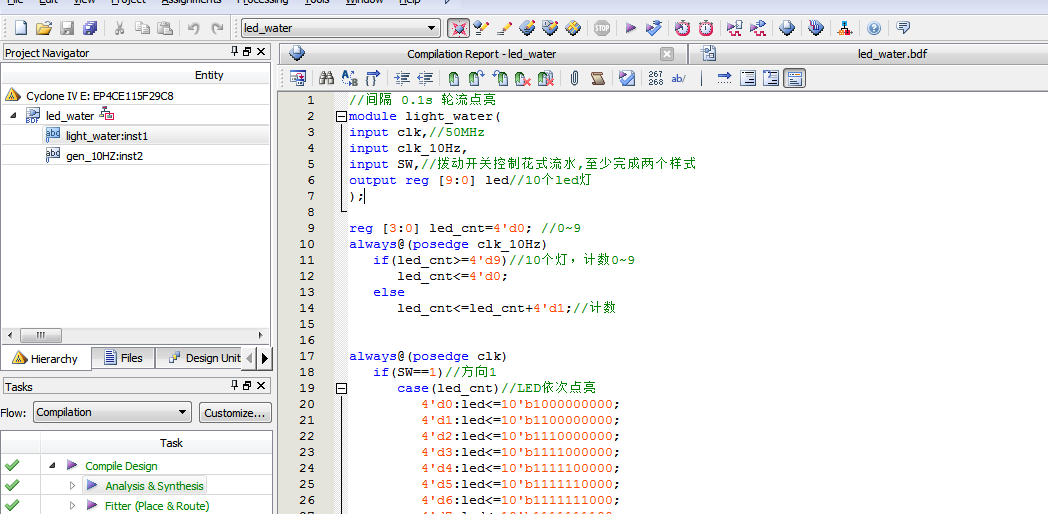The image size is (1048, 514).
Task: Click the New file icon
Action: point(20,28)
